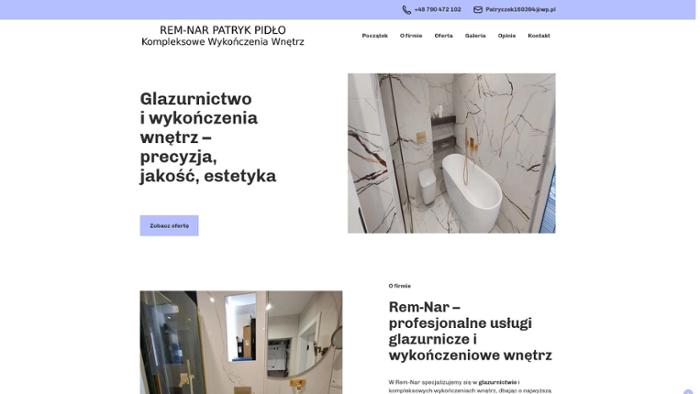This screenshot has width=700, height=394.
Task: Click the envelope email icon
Action: 478,10
